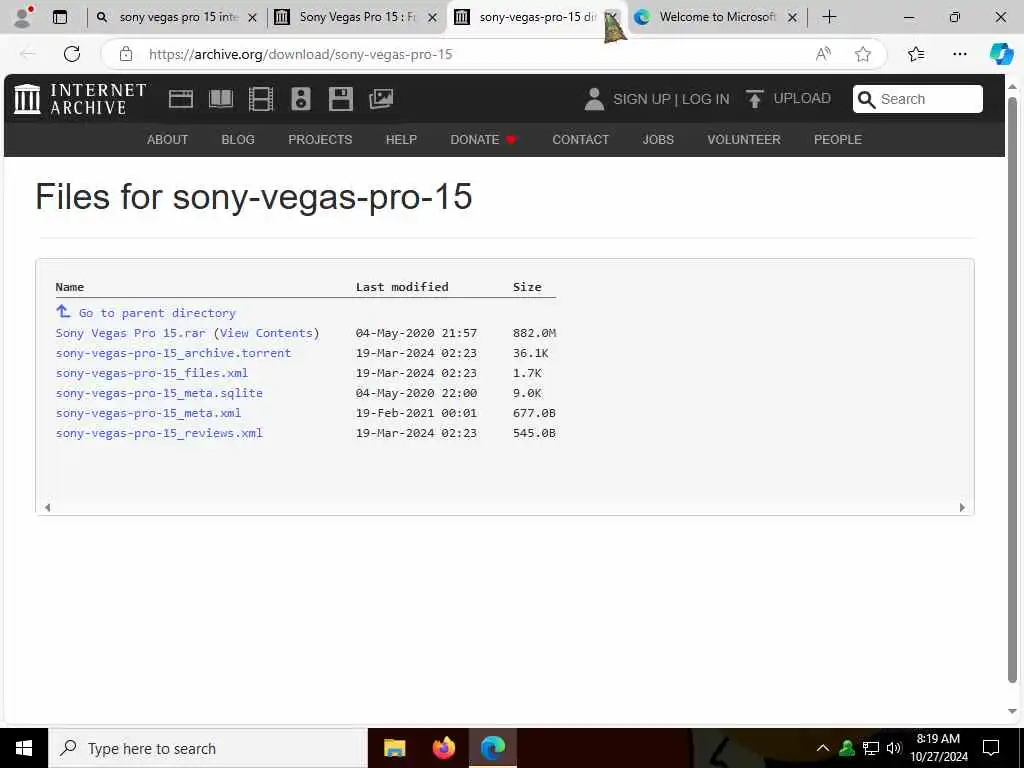Follow Go to parent directory link

[157, 313]
